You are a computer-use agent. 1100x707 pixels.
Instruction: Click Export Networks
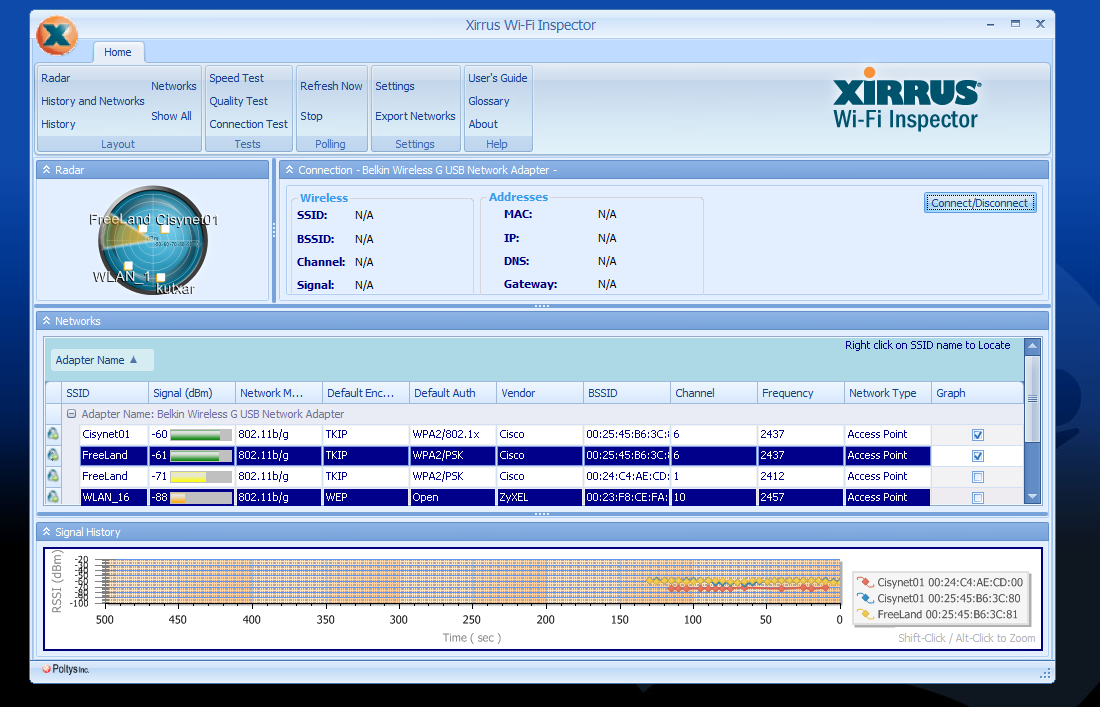pyautogui.click(x=415, y=116)
